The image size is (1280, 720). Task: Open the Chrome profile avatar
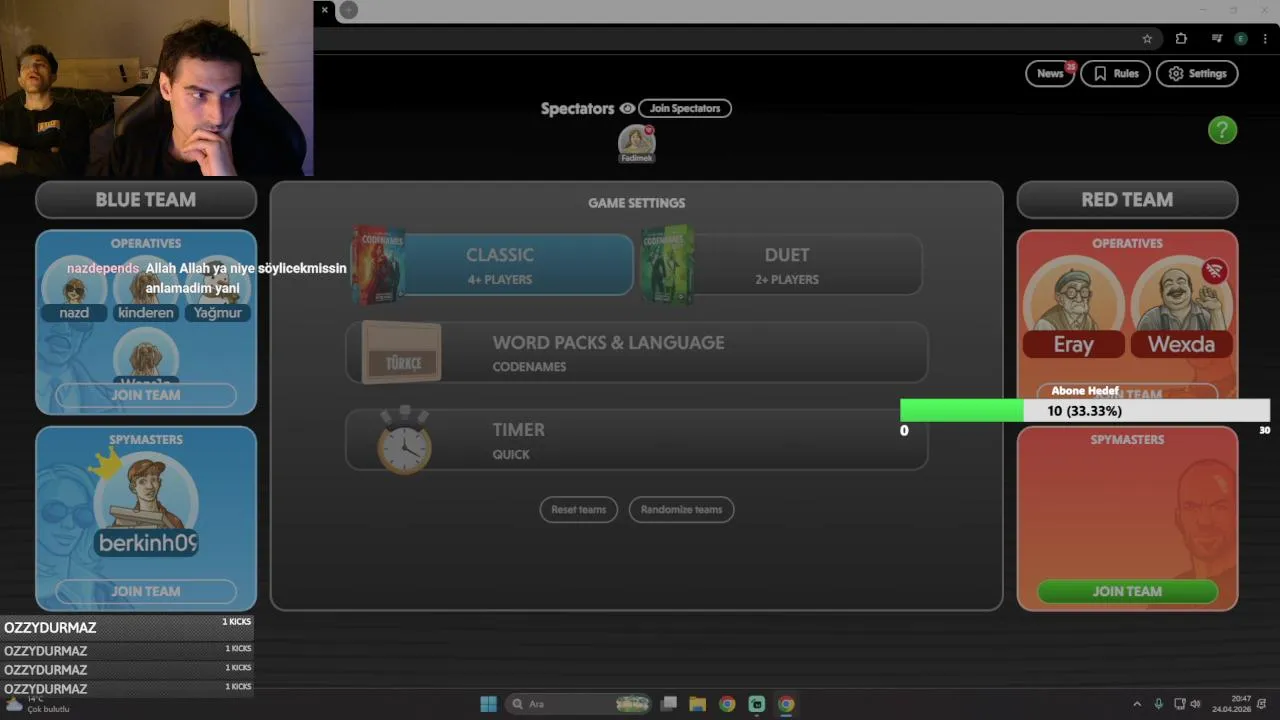[x=1241, y=39]
